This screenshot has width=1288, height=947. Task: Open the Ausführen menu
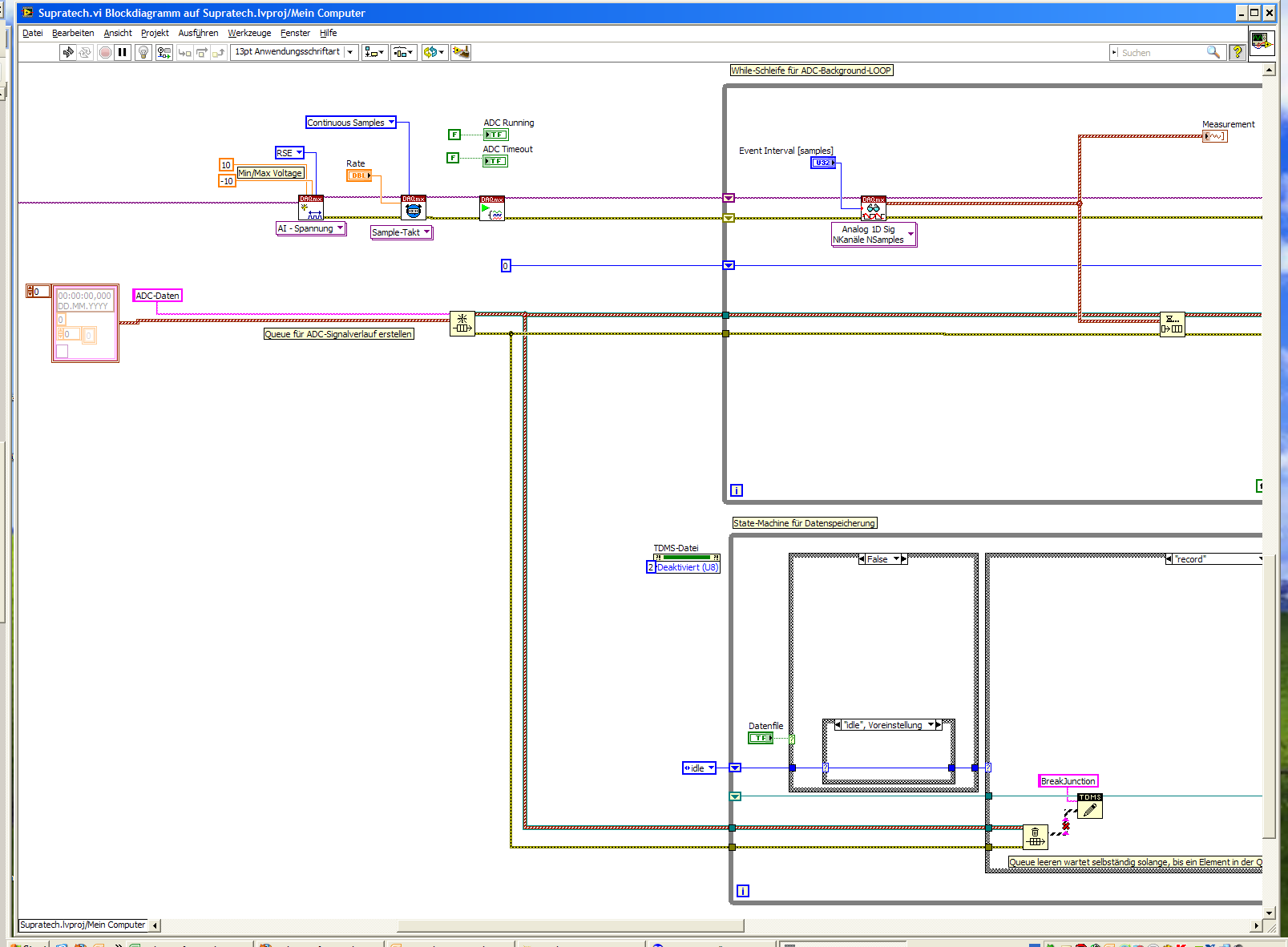[x=198, y=33]
